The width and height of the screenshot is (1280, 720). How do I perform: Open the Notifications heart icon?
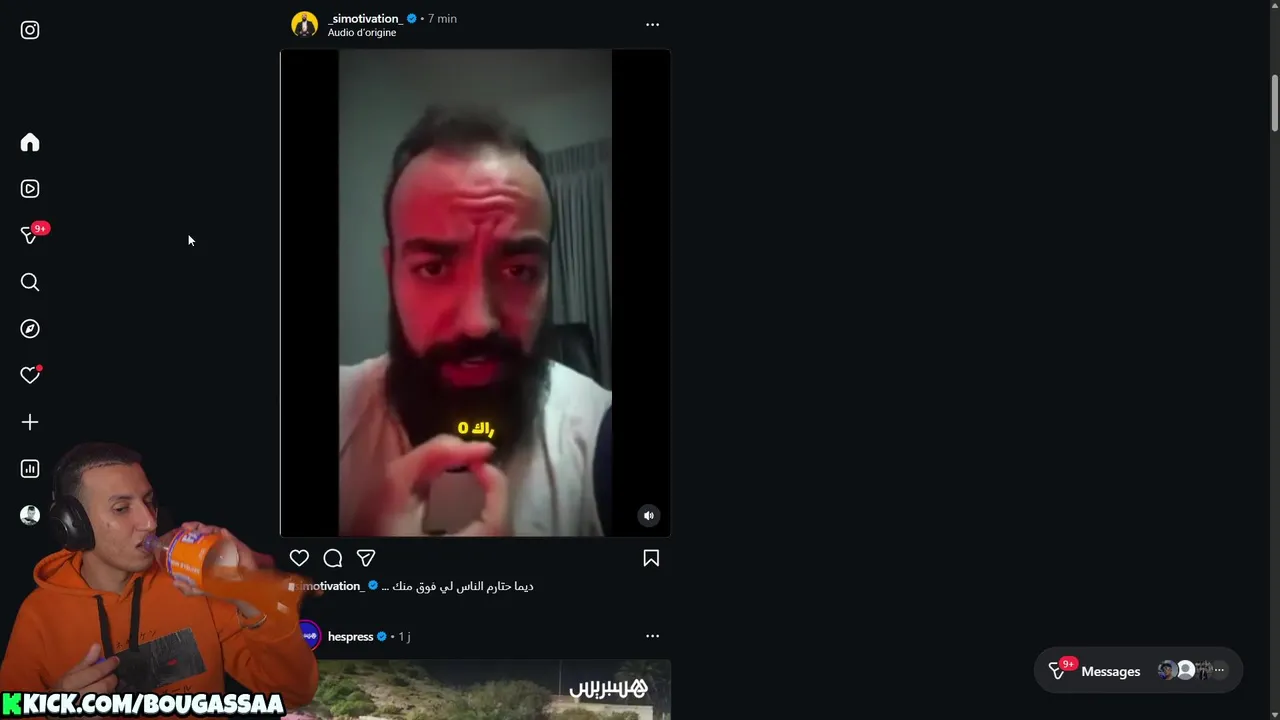coord(30,375)
